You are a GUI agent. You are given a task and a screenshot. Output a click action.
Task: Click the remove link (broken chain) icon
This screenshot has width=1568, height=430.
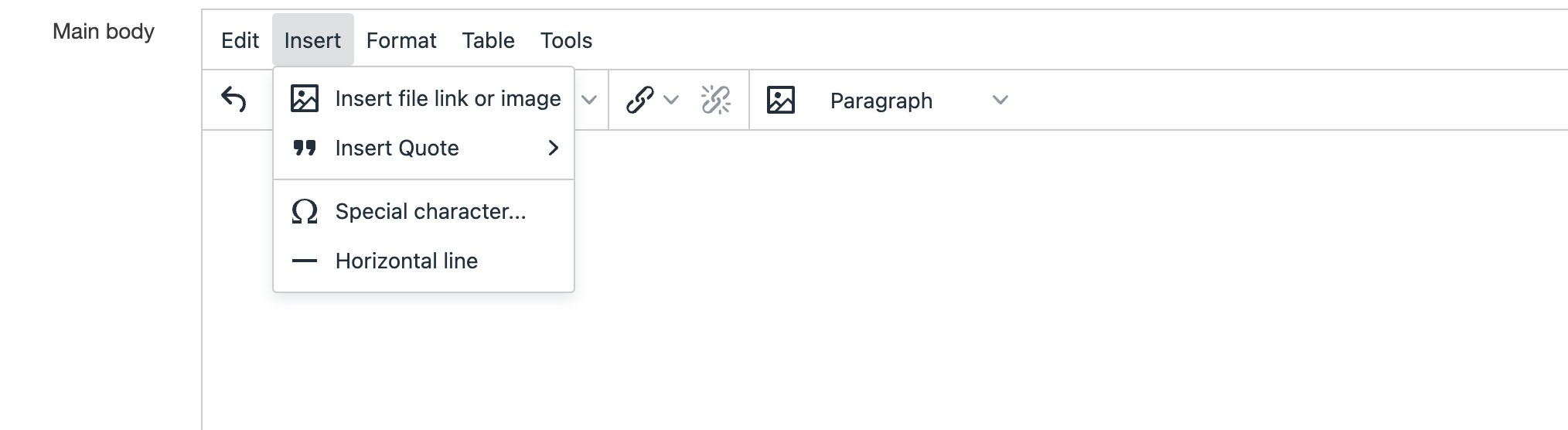tap(716, 100)
